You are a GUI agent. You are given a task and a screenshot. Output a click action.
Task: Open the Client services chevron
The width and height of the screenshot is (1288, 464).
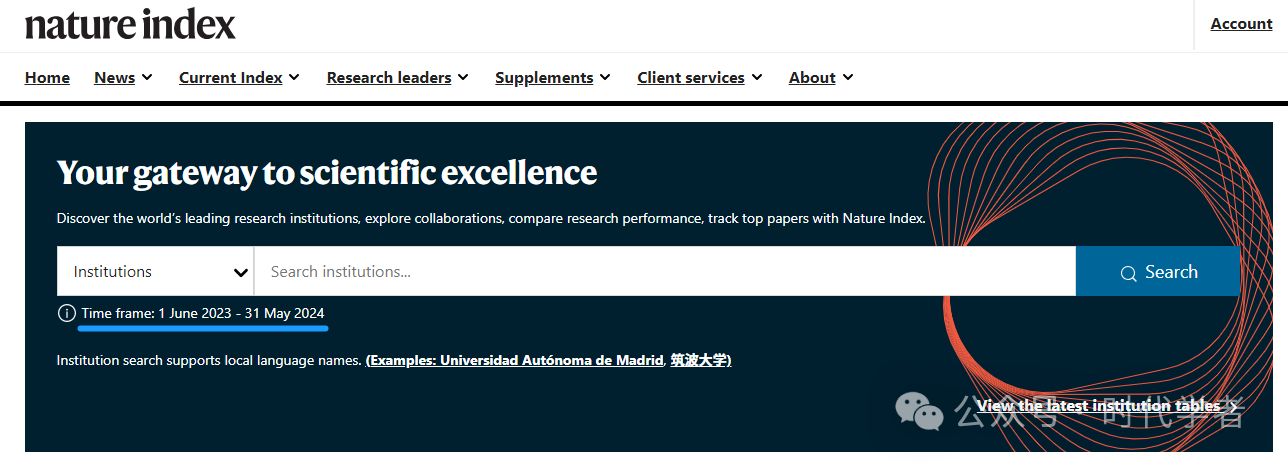(757, 77)
